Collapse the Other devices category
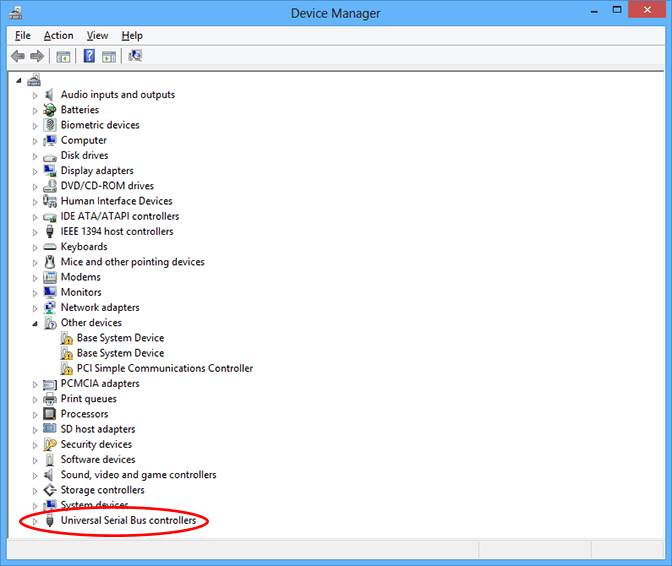This screenshot has height=566, width=672. [x=35, y=323]
